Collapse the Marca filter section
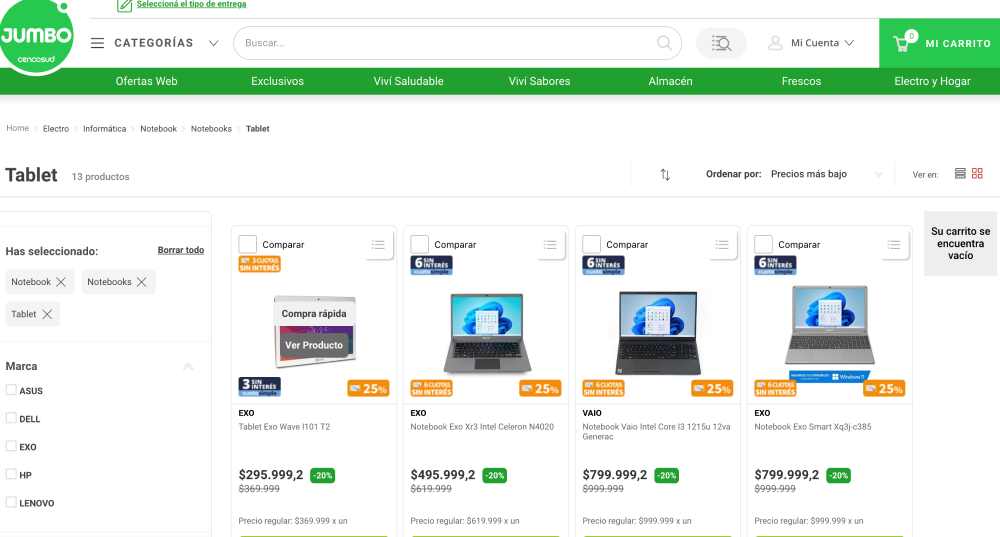Image resolution: width=1000 pixels, height=537 pixels. coord(188,366)
